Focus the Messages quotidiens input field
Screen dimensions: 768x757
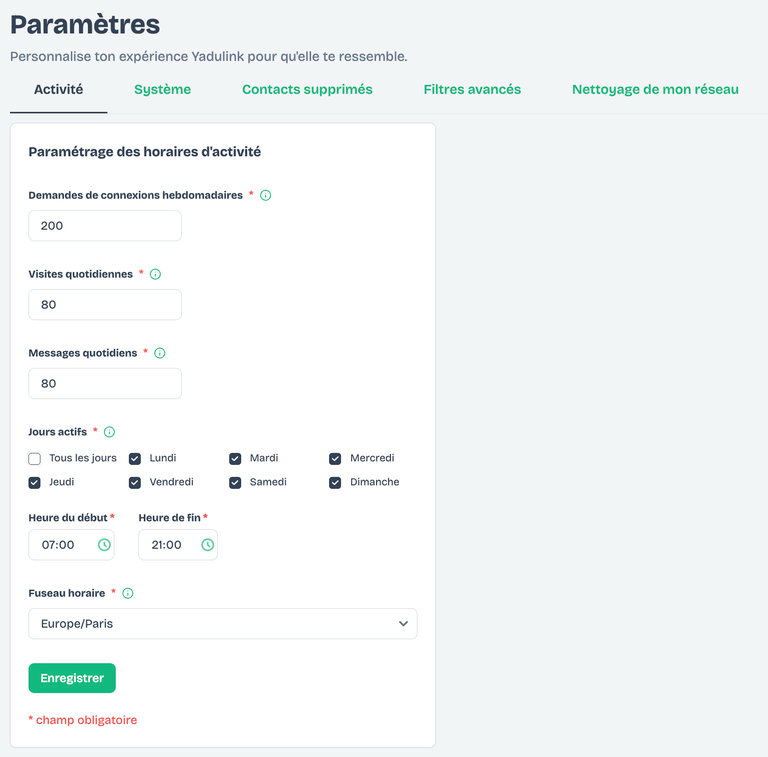[x=105, y=384]
